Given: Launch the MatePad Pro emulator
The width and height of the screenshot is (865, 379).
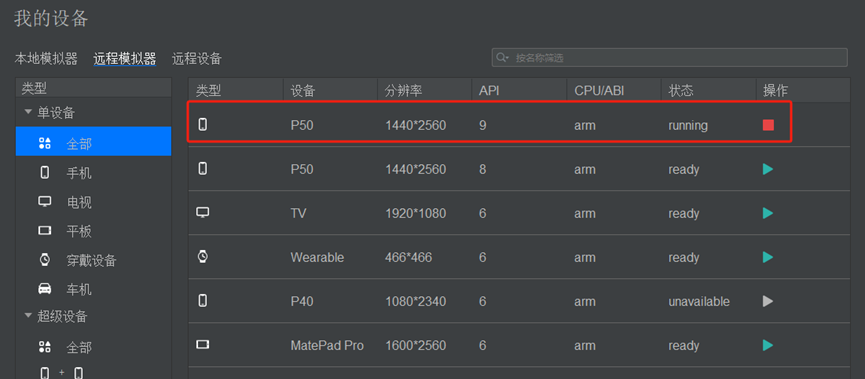Looking at the screenshot, I should click(x=768, y=345).
